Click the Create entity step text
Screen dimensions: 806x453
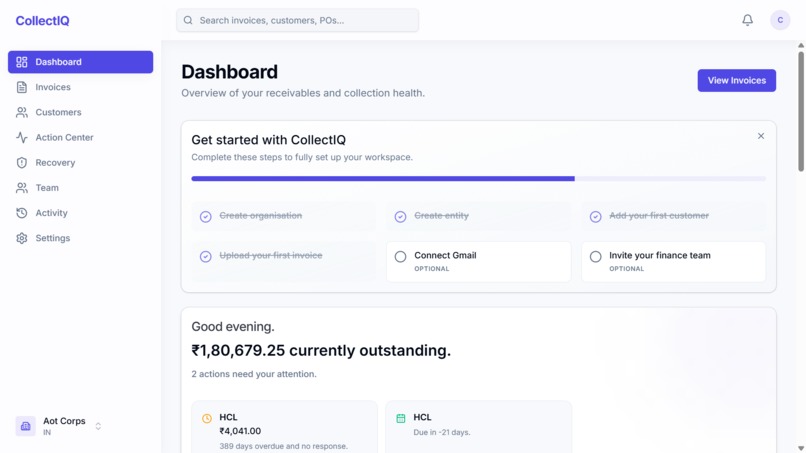click(442, 215)
